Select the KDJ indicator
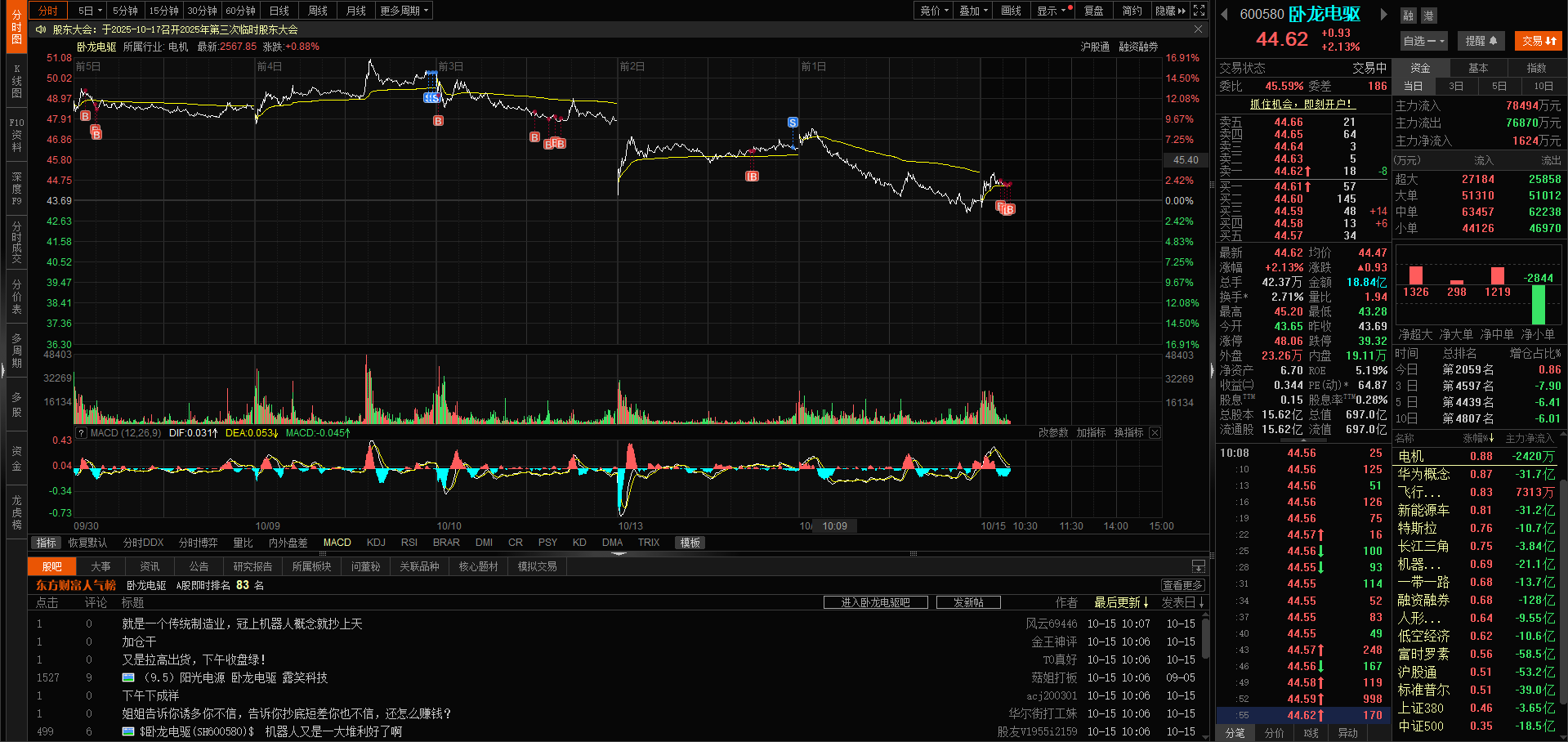The width and height of the screenshot is (1568, 742). 376,543
